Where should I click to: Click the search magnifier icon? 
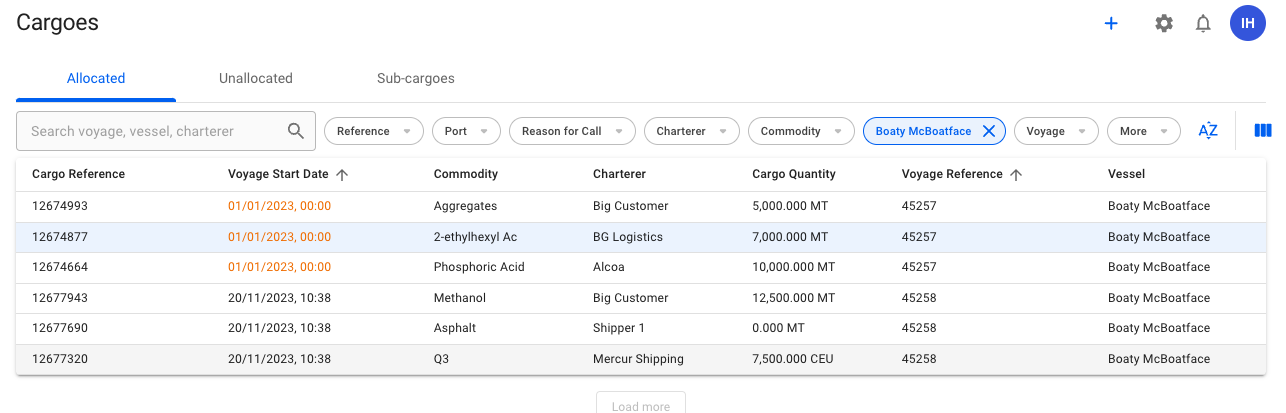[x=296, y=131]
